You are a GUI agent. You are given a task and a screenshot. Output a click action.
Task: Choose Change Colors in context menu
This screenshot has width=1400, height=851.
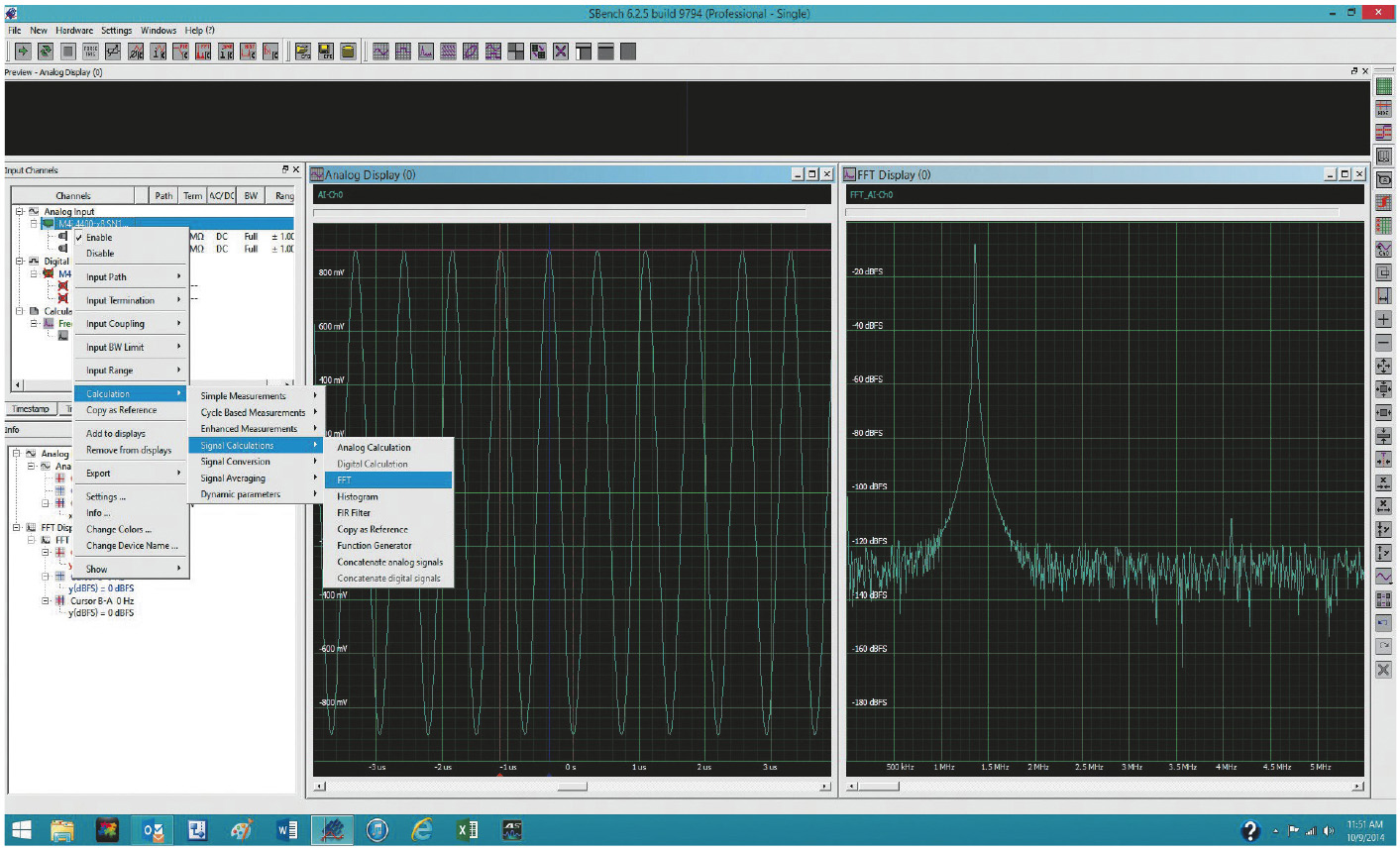tap(132, 530)
